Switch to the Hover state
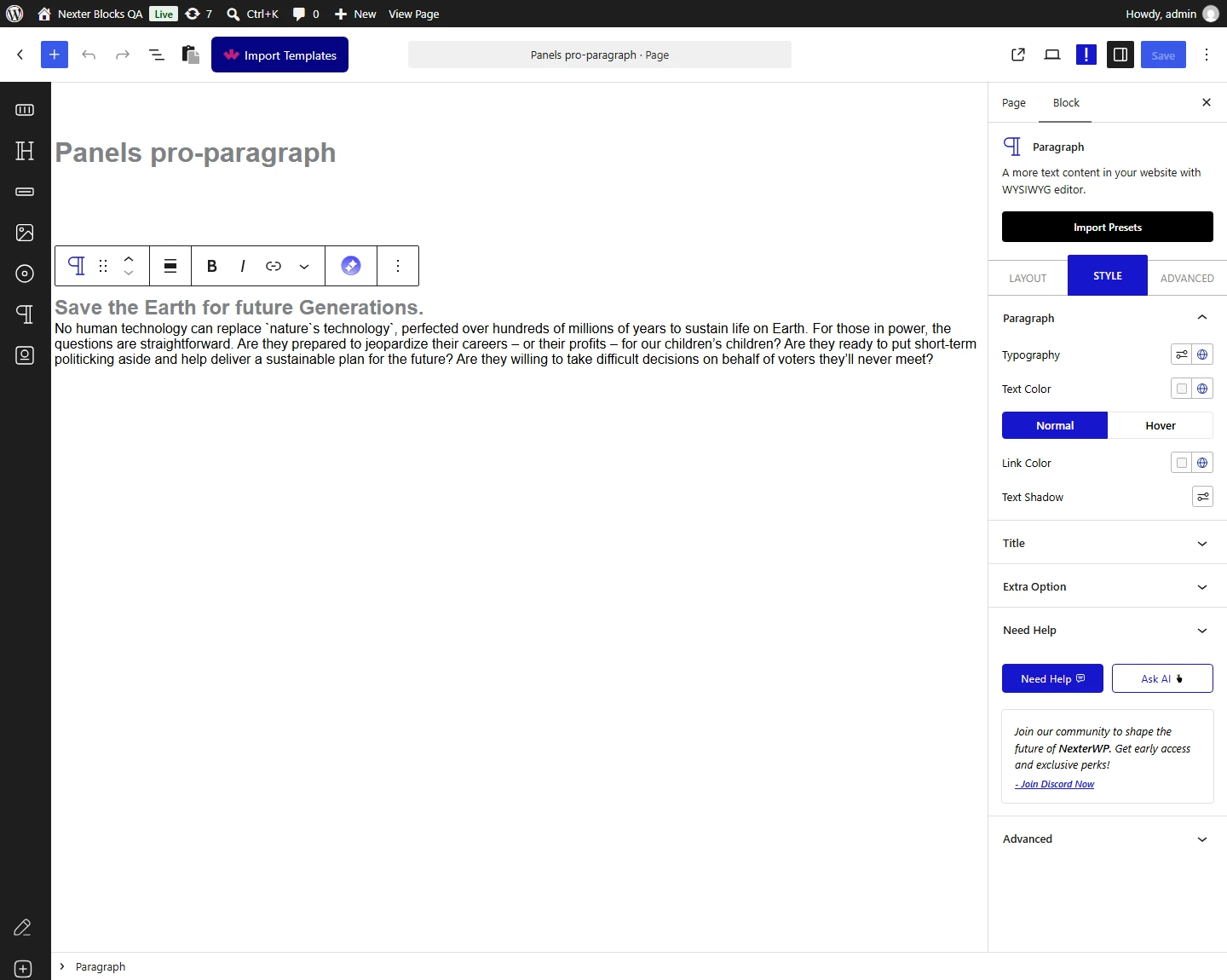Viewport: 1227px width, 980px height. [1161, 425]
